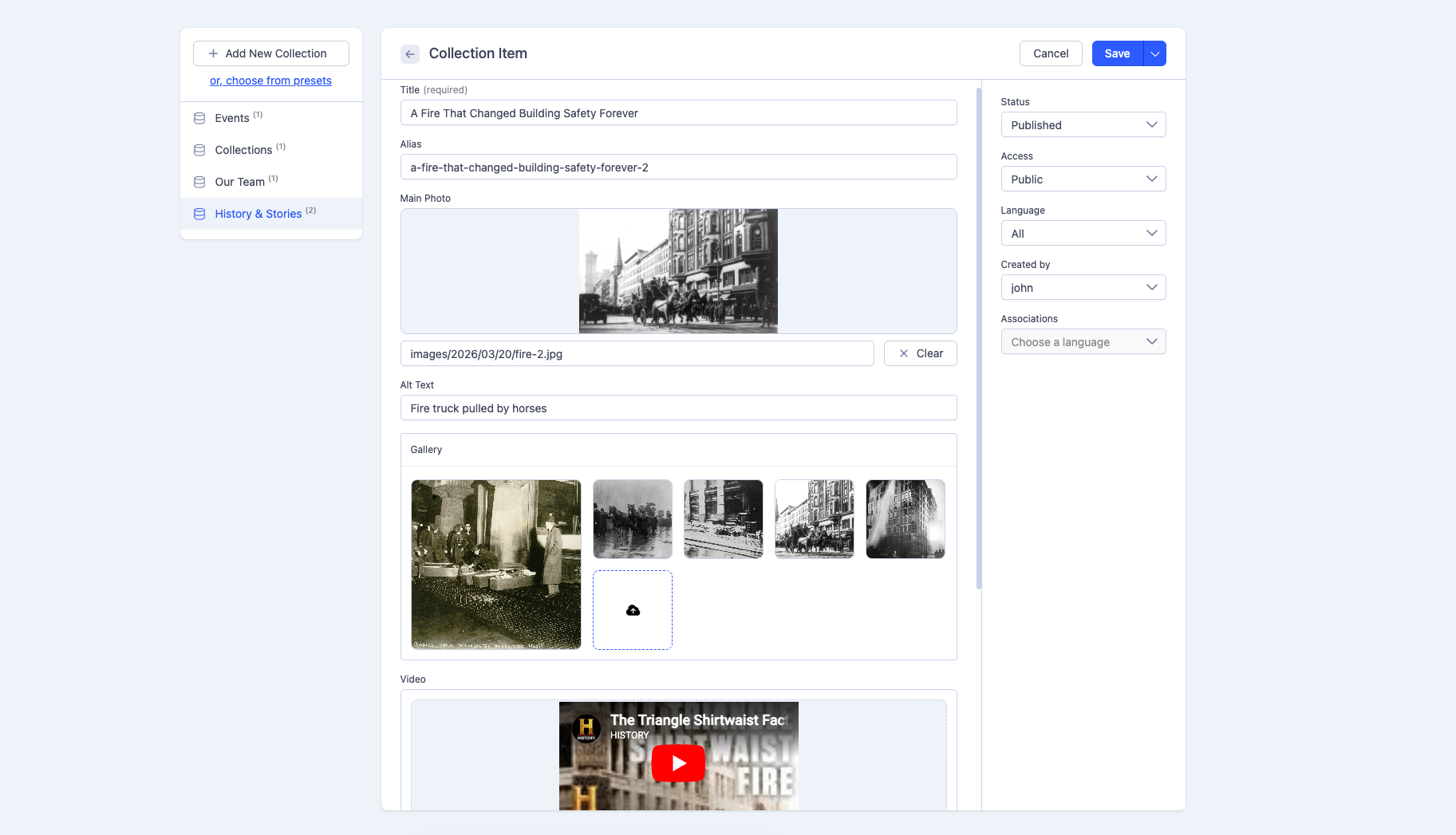Click the X icon in Clear button
The image size is (1456, 835).
click(x=904, y=353)
